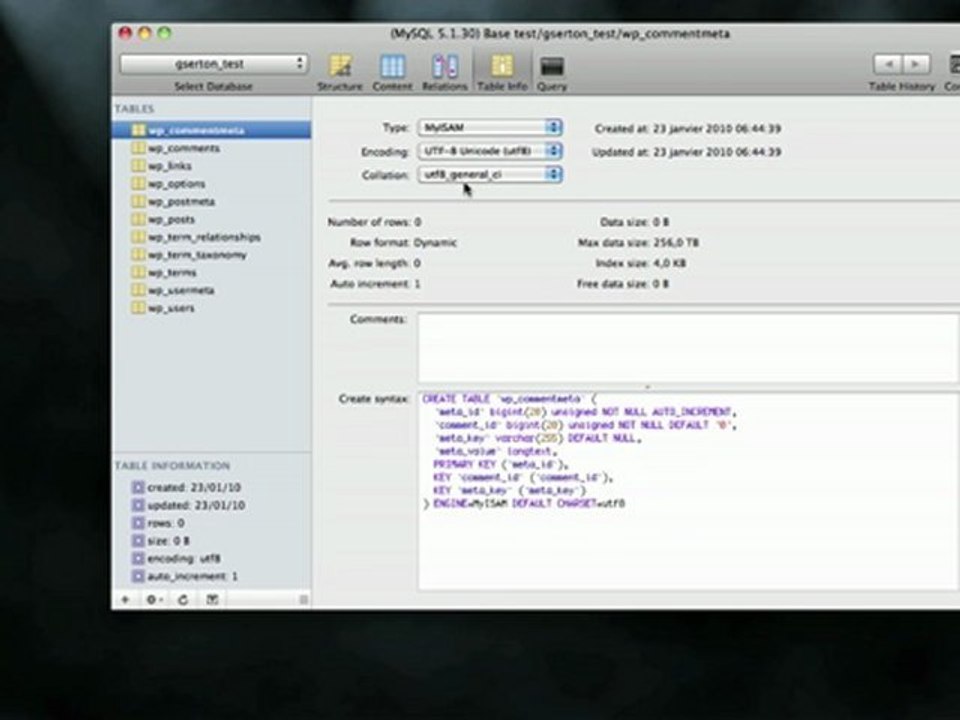Select the Table Info view
Image resolution: width=960 pixels, height=720 pixels.
tap(502, 72)
